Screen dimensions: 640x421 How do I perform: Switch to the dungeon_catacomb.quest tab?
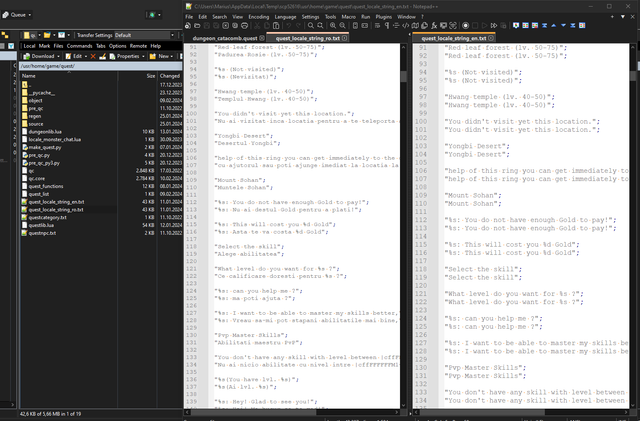pyautogui.click(x=225, y=38)
